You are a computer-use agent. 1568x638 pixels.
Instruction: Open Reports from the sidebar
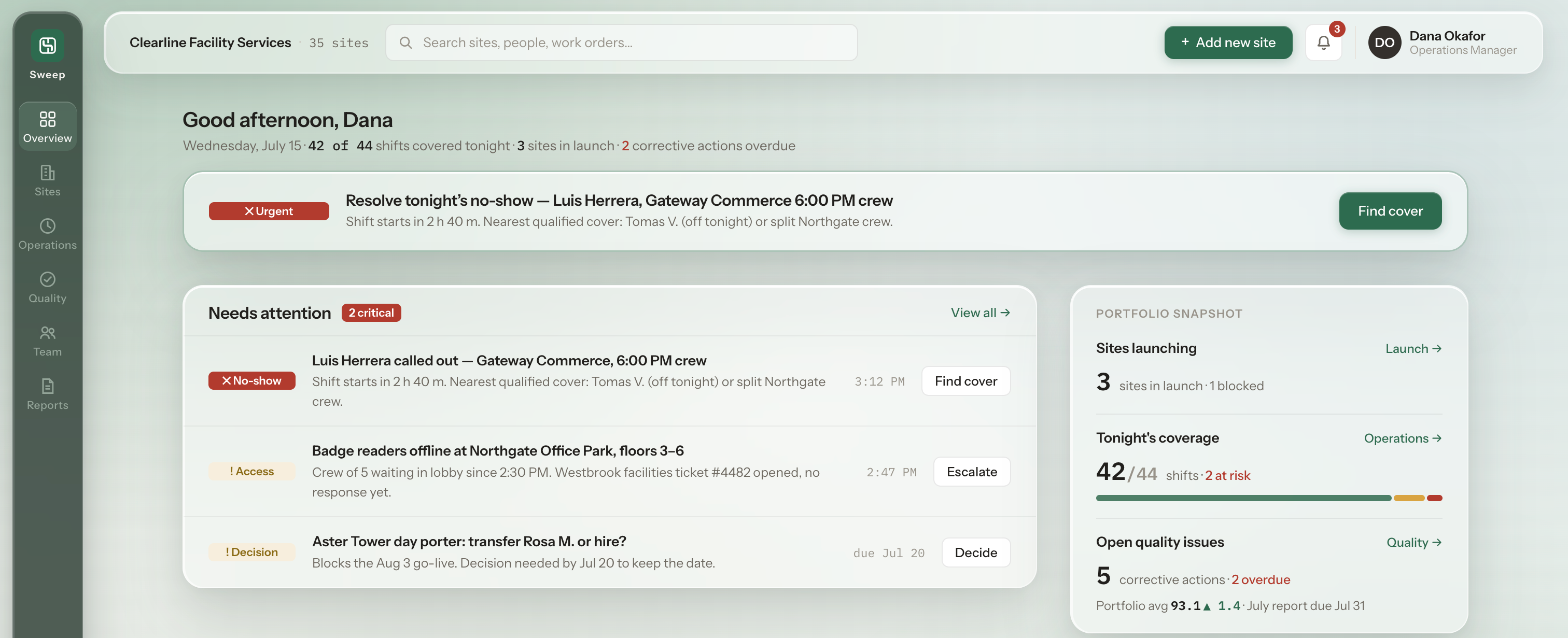[x=48, y=394]
